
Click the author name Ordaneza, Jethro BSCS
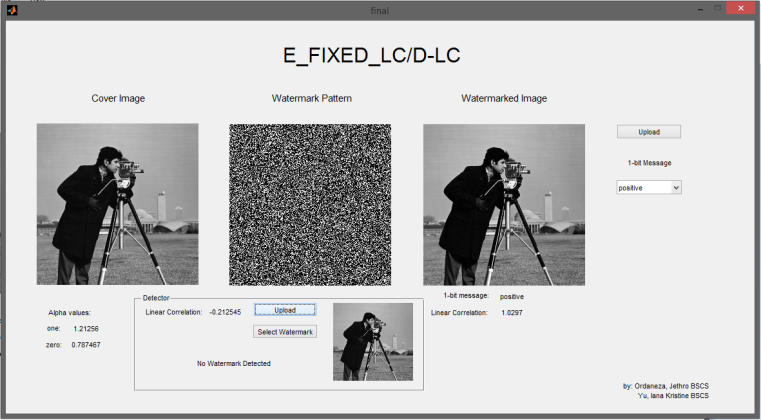pos(672,386)
